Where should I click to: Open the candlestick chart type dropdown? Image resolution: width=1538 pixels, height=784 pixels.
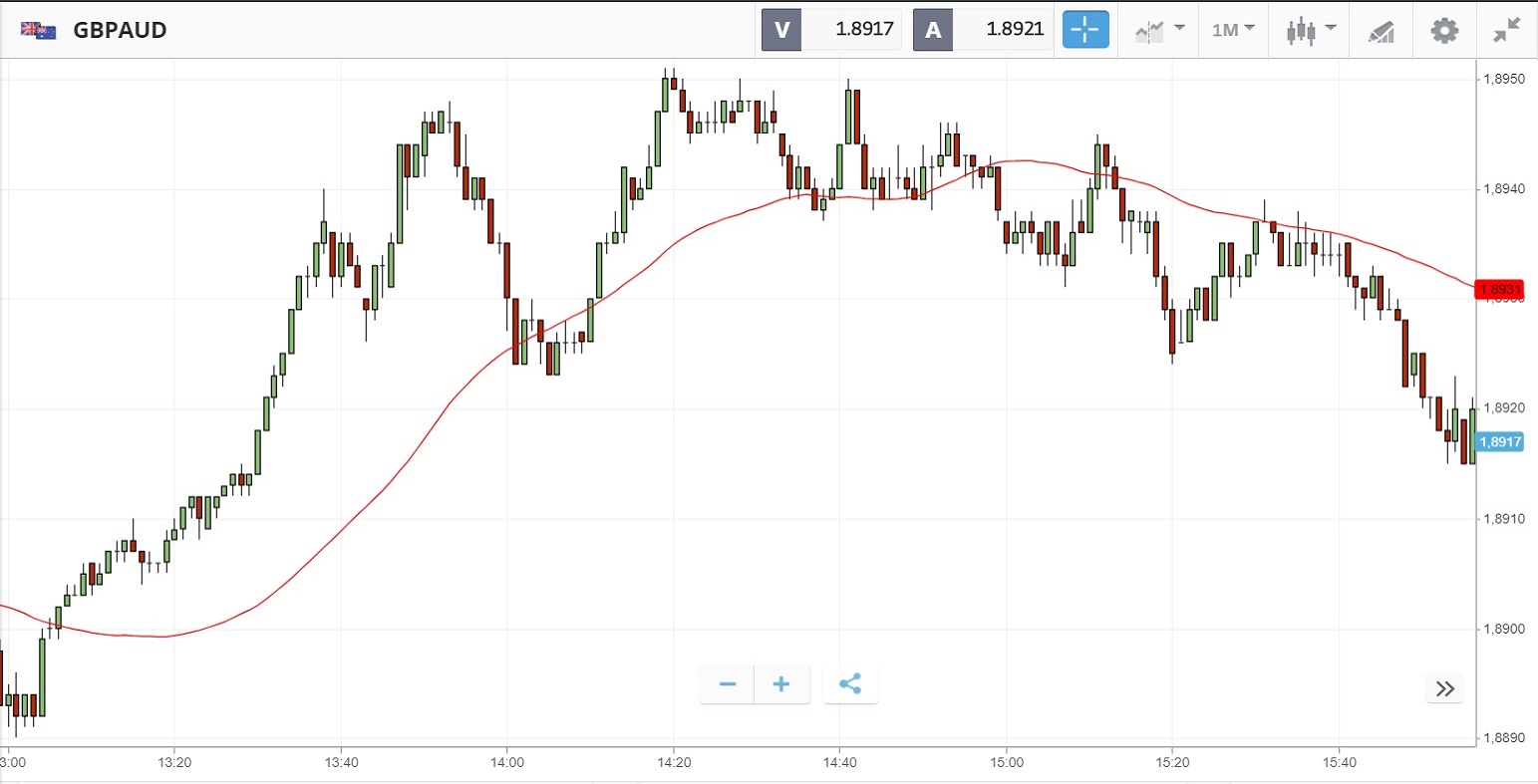pyautogui.click(x=1310, y=30)
